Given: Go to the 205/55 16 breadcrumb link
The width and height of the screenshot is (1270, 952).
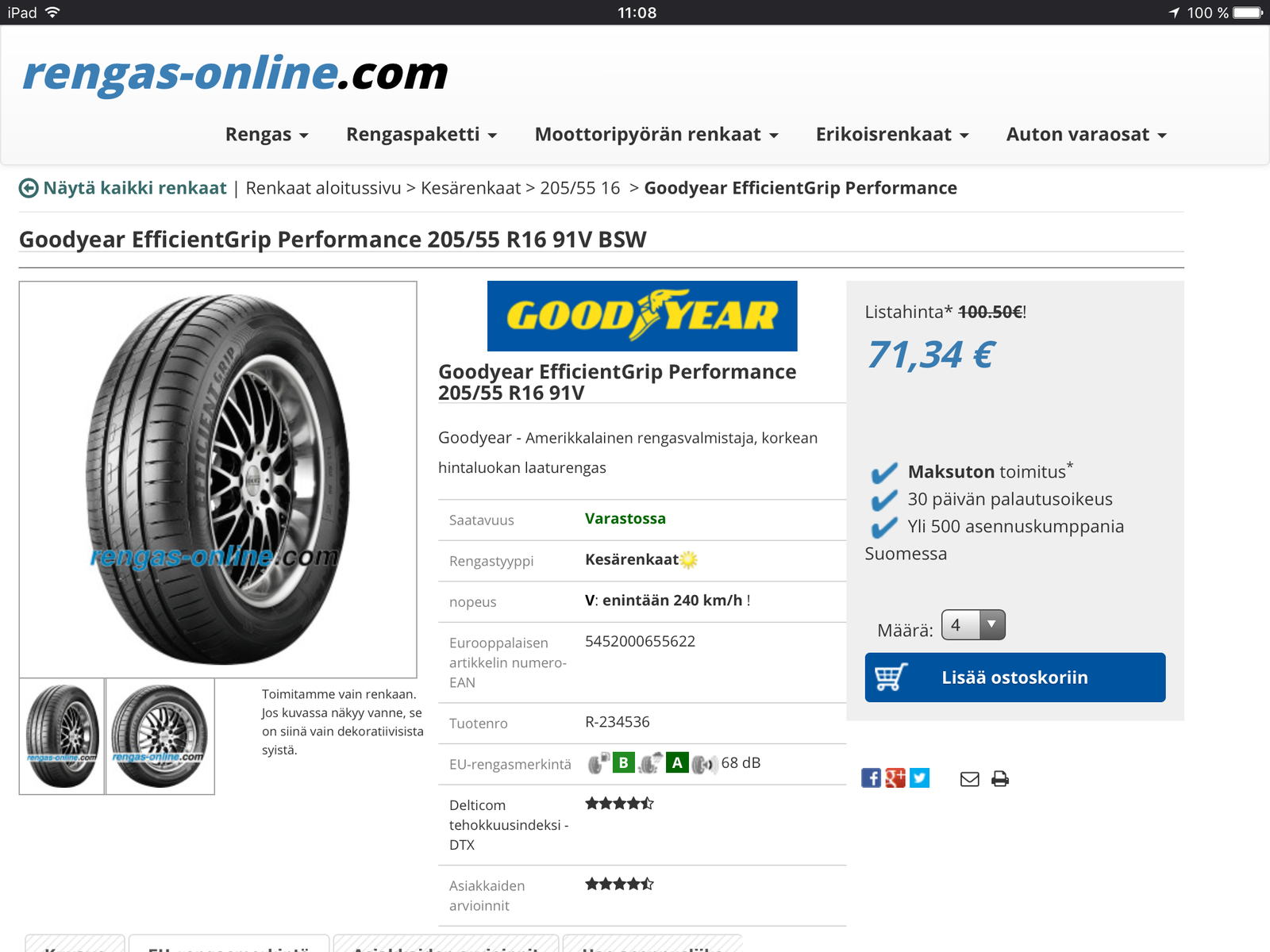Looking at the screenshot, I should (579, 188).
